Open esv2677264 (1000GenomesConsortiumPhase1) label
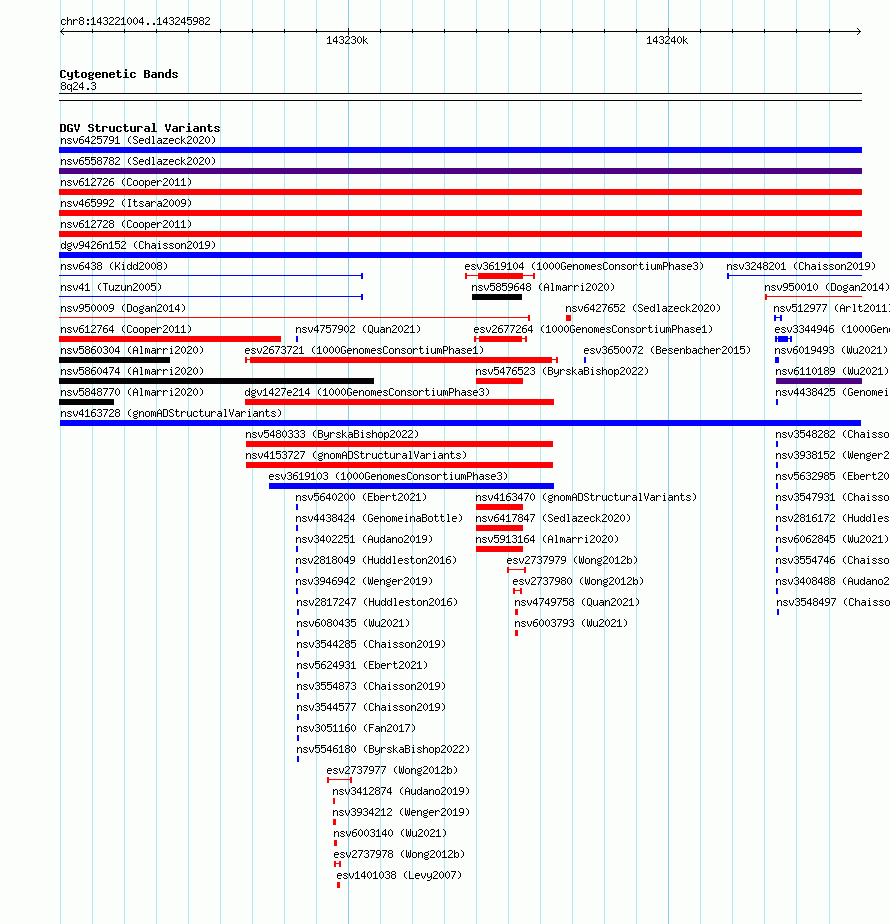The image size is (890, 924). (594, 329)
